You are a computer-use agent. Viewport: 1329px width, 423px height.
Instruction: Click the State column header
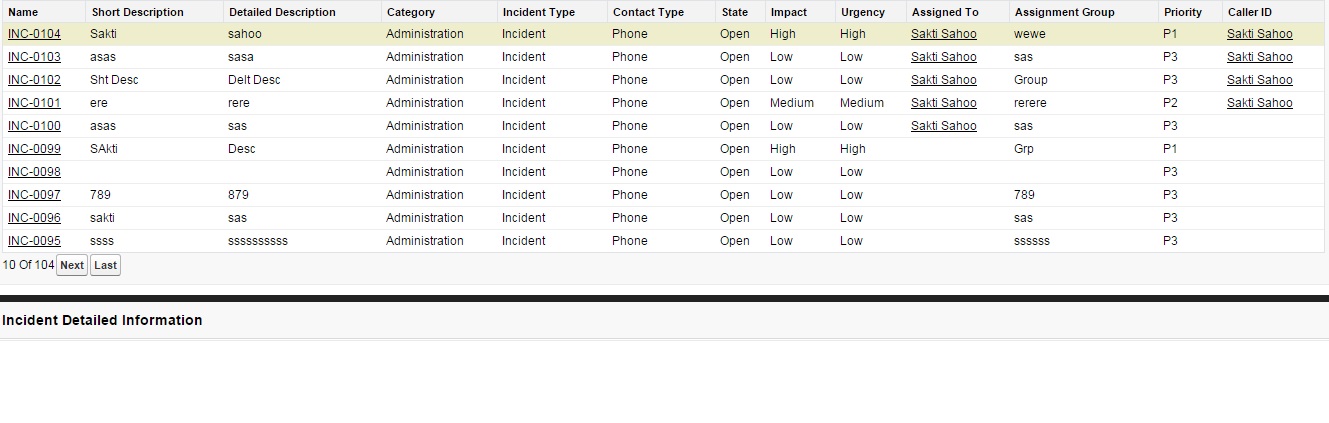(734, 12)
